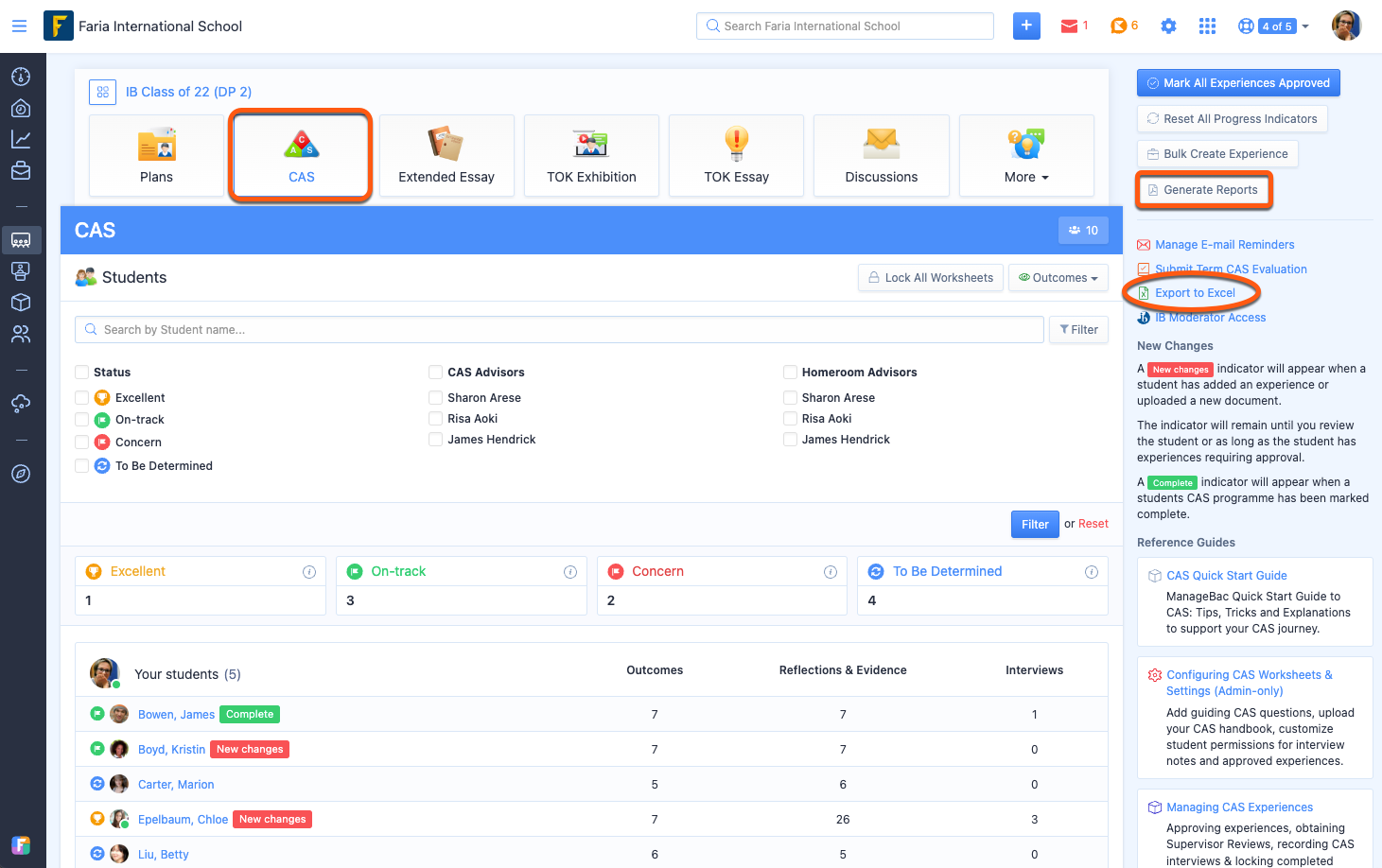Click Reset All Progress Indicators

click(x=1232, y=118)
